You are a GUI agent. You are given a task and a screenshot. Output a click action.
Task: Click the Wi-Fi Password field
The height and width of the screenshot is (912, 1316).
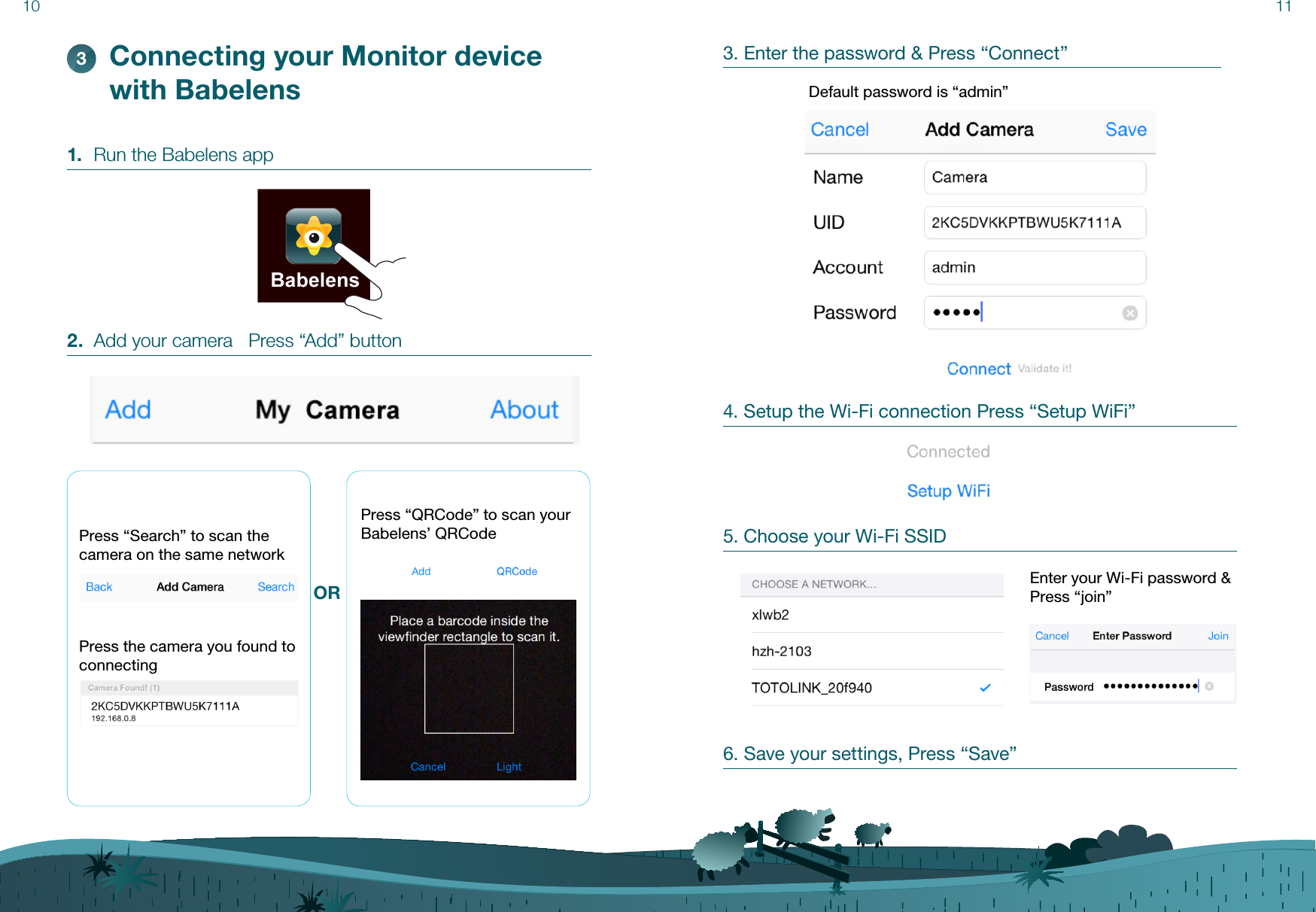[1132, 686]
